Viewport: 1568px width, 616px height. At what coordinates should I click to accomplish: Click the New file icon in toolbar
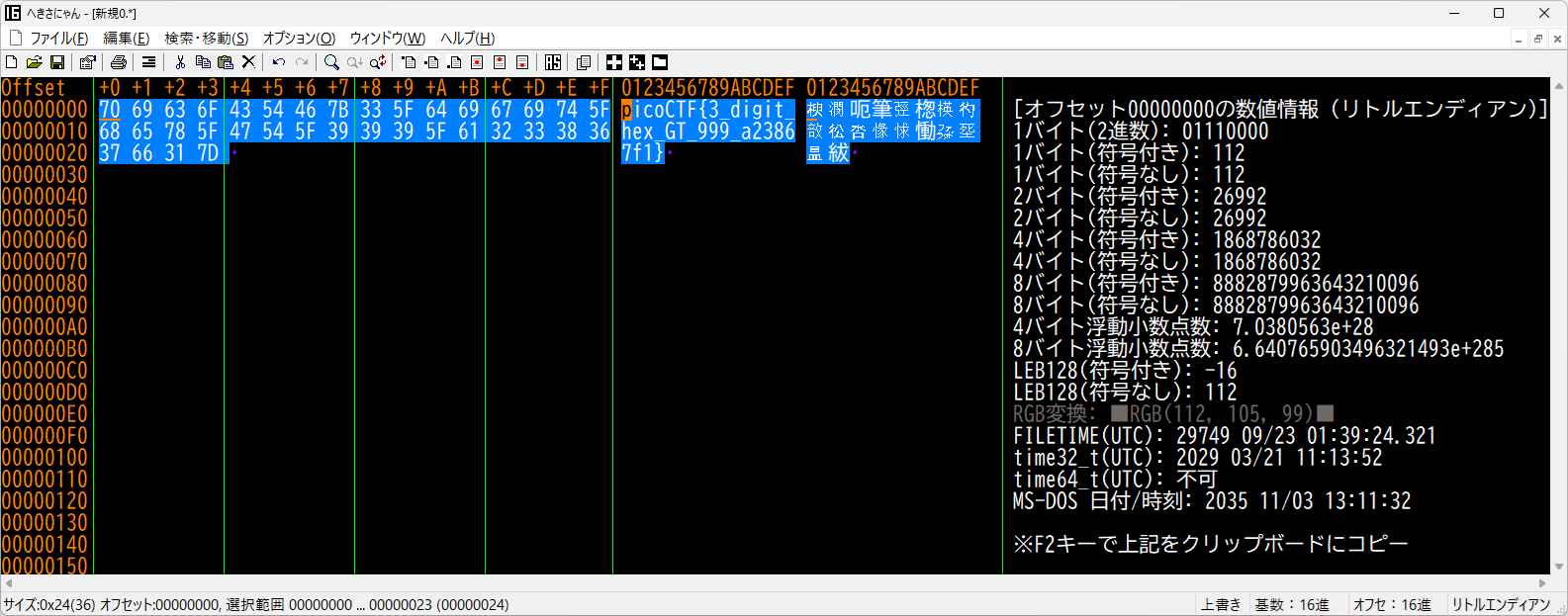(12, 62)
